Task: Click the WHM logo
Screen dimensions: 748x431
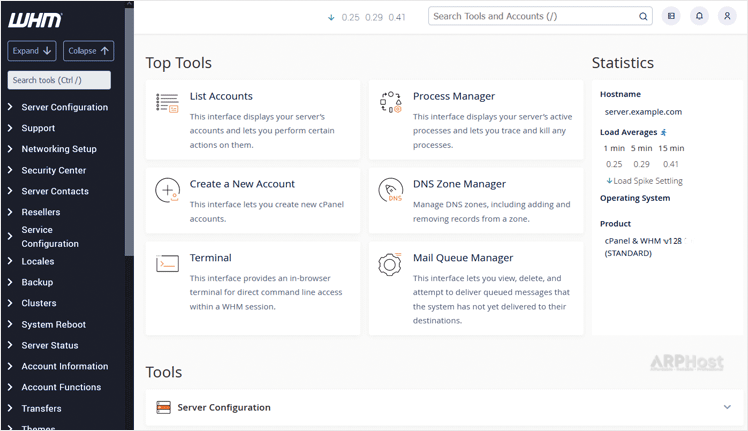Action: (x=34, y=20)
